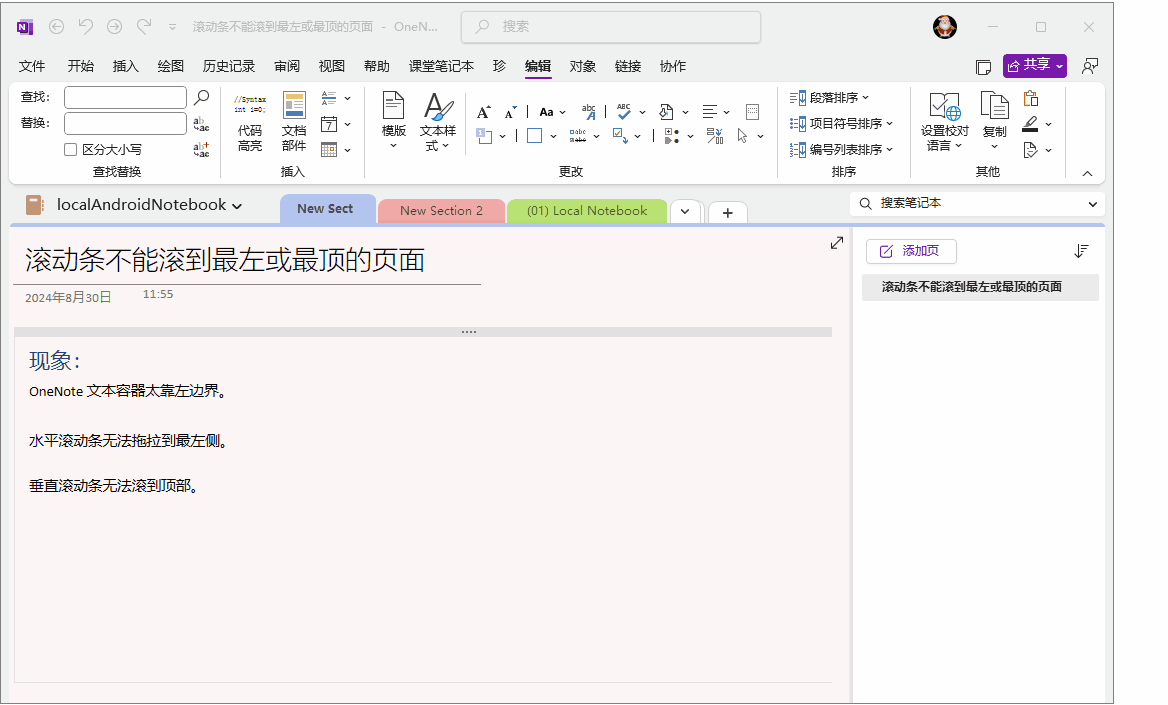Screen dimensions: 1168x705
Task: Click the top 搜索 search box
Action: click(x=611, y=27)
